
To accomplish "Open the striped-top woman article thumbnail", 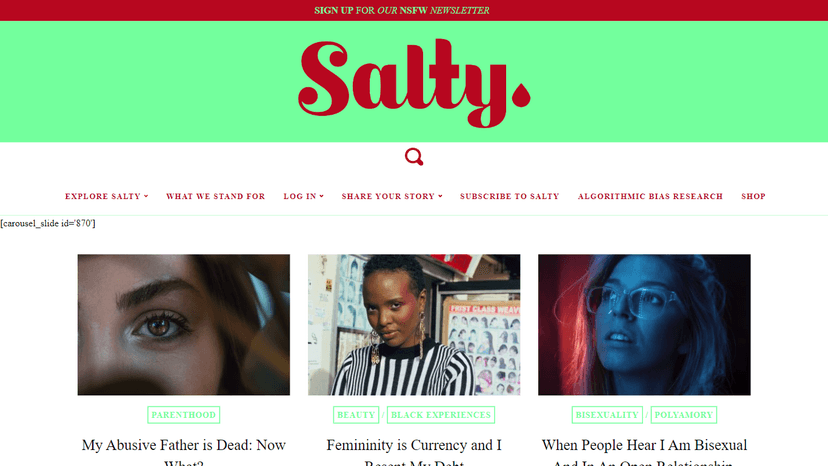I will click(414, 324).
